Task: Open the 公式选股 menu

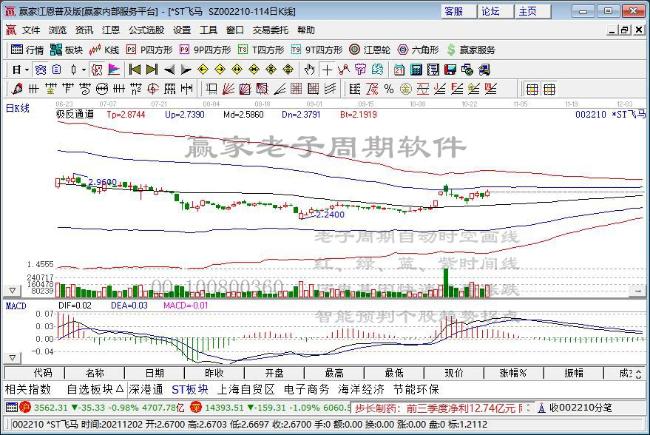Action: [x=146, y=30]
